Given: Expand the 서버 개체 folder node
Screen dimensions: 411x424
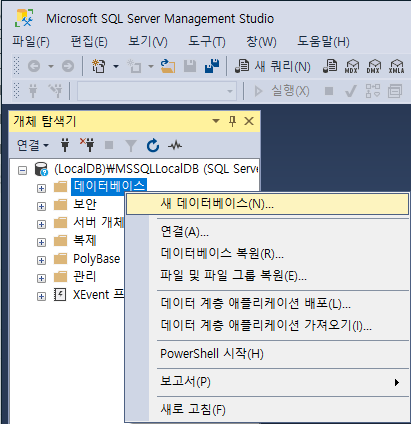Looking at the screenshot, I should click(41, 224).
